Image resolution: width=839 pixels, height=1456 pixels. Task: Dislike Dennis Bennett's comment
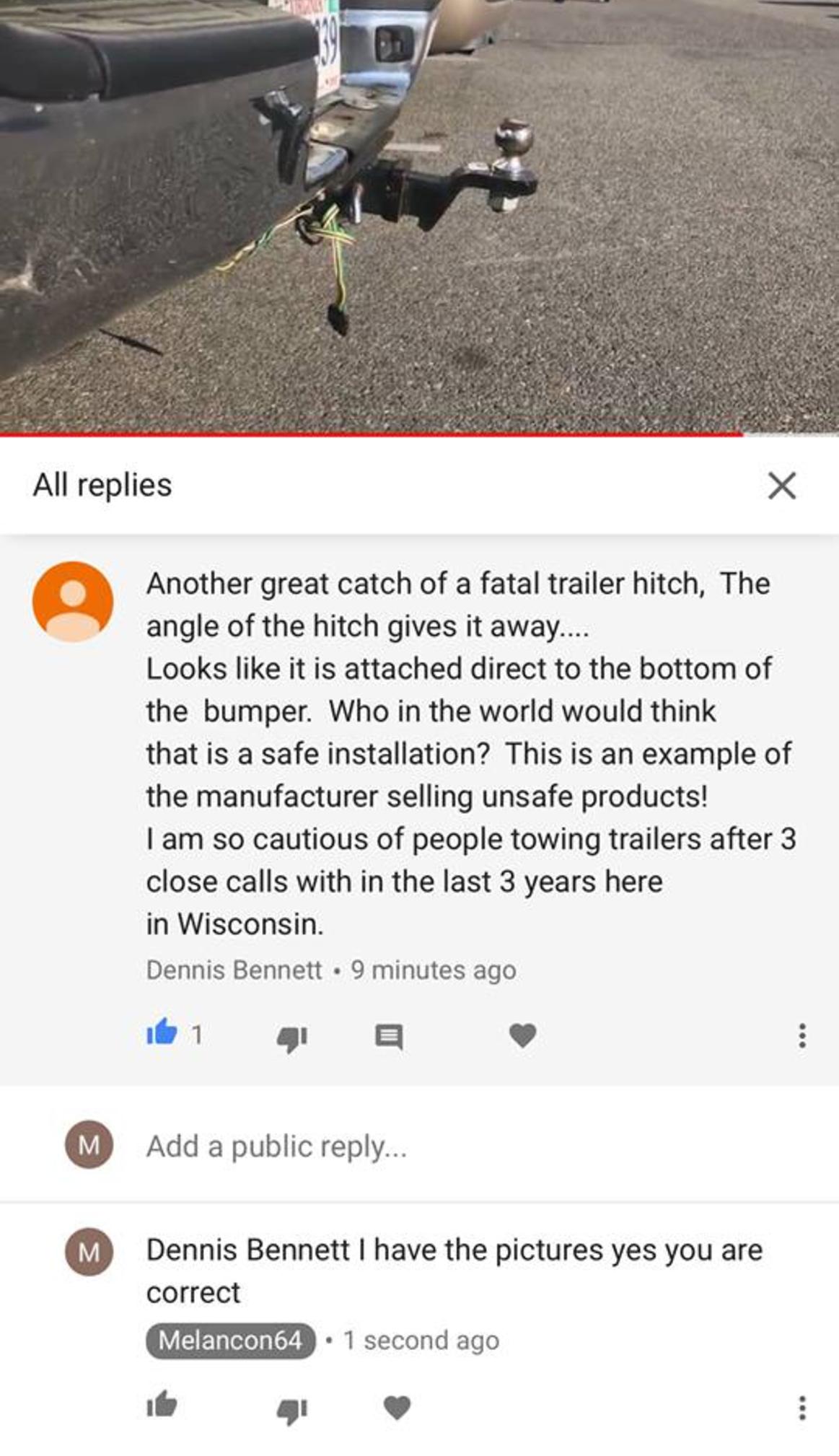point(292,1038)
